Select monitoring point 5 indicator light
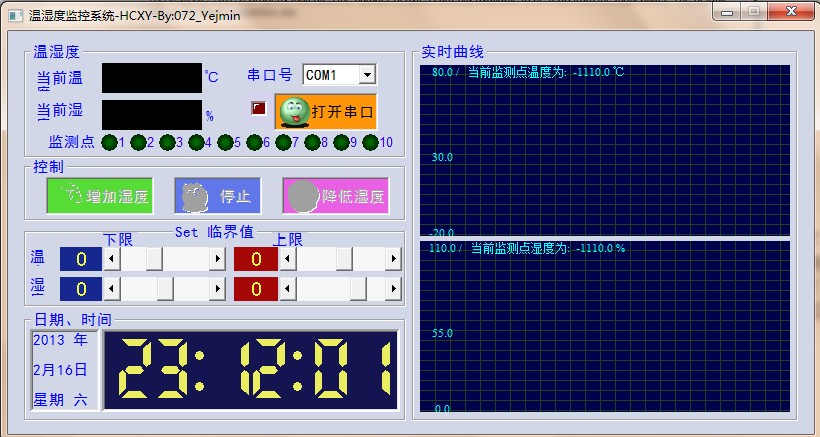820x437 pixels. point(225,142)
